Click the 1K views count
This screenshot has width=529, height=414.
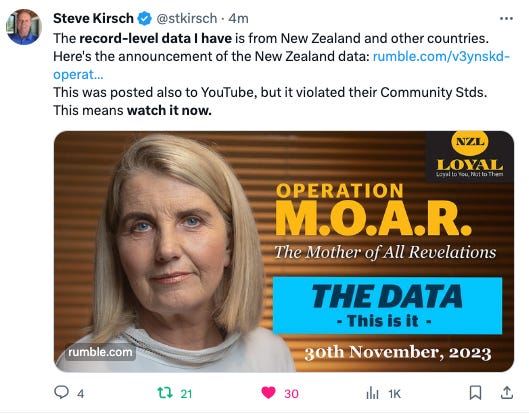pos(394,394)
